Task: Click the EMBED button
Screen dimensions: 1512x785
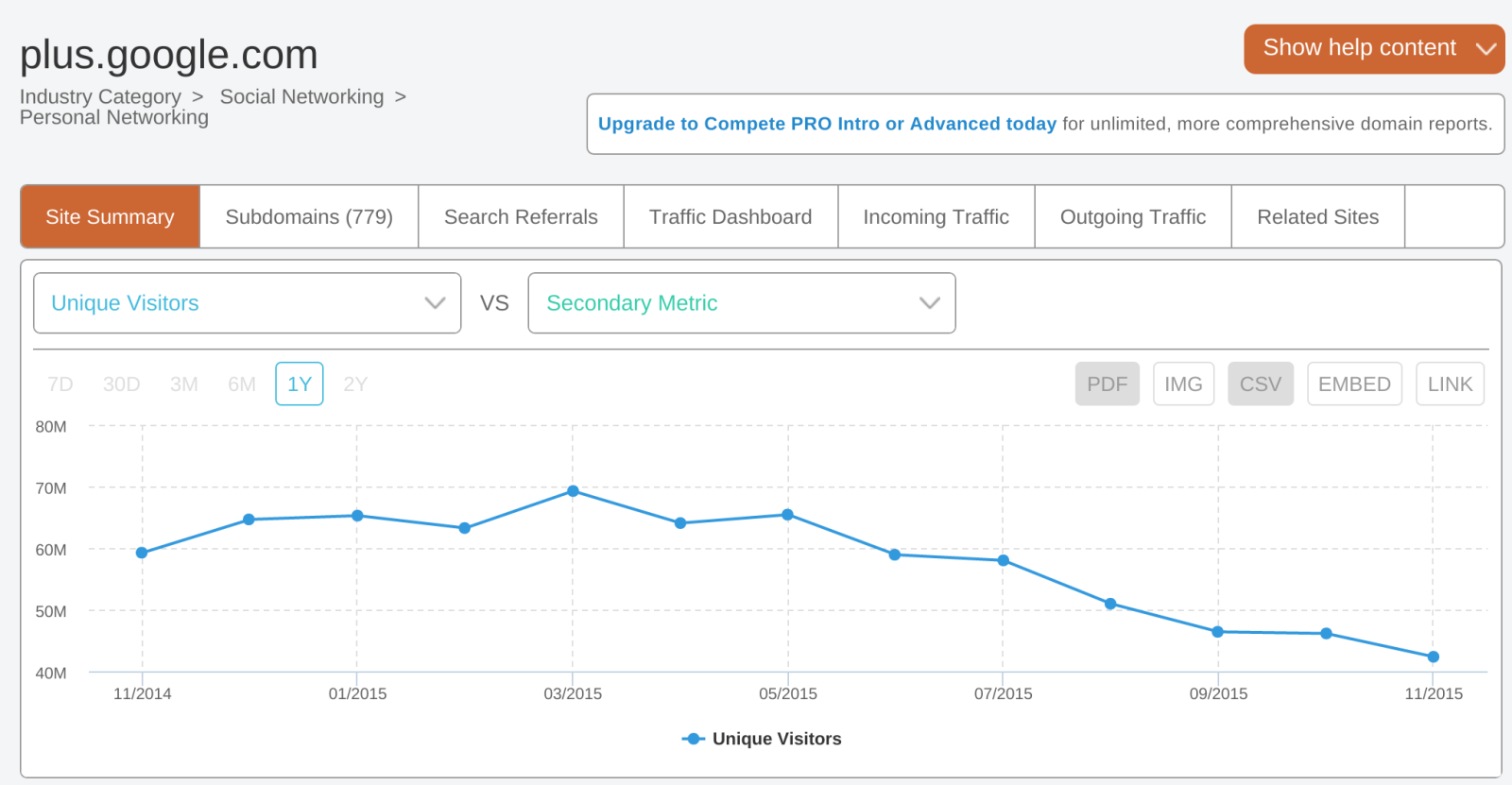Action: (1354, 384)
